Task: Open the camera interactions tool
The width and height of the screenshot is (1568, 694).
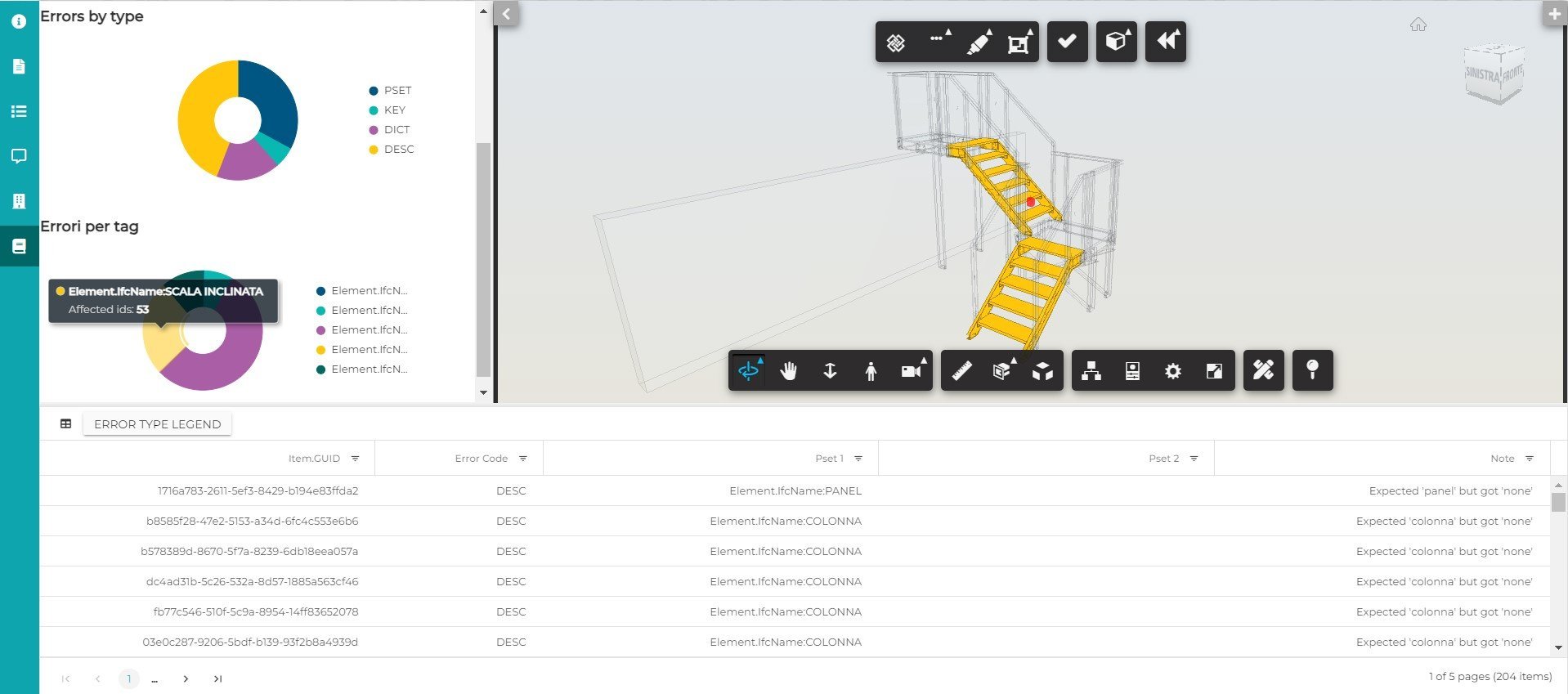Action: coord(912,371)
